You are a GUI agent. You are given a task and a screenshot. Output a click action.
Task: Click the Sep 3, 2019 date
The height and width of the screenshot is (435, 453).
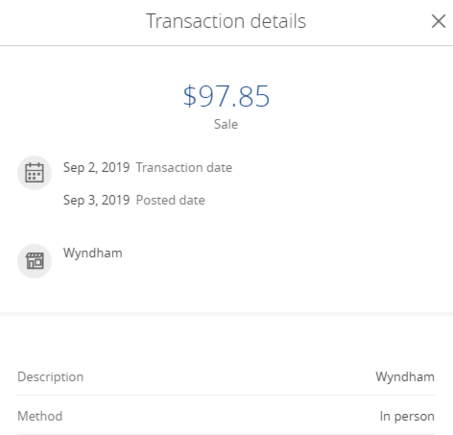[x=96, y=200]
